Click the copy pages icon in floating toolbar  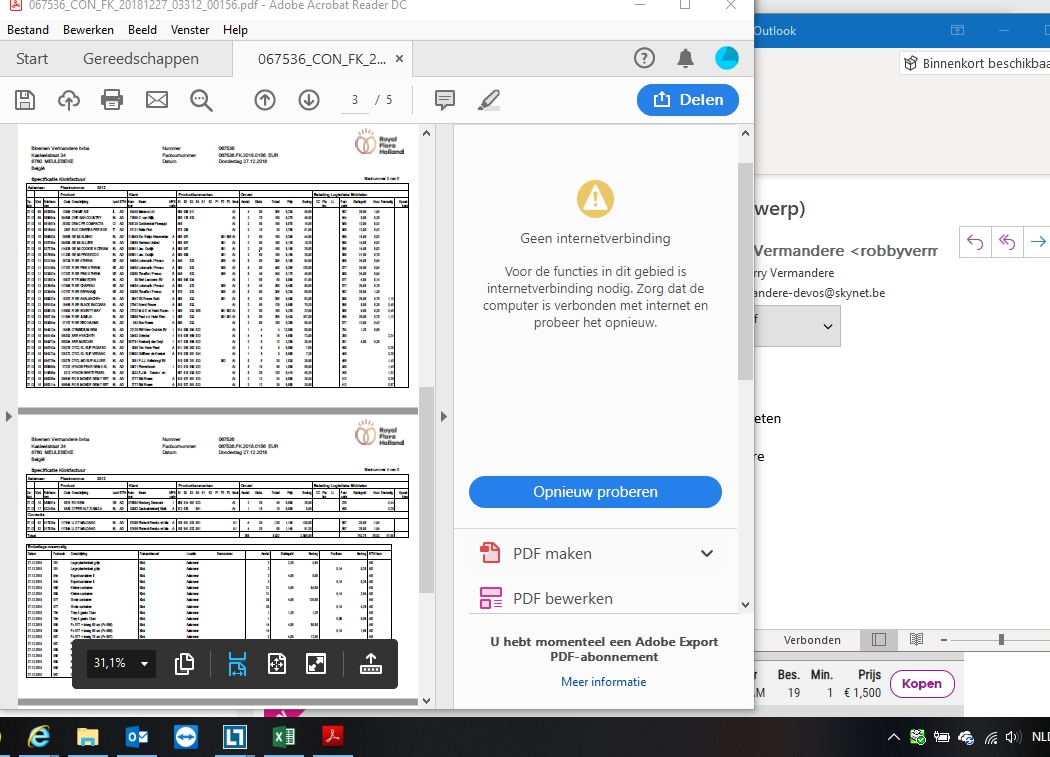click(184, 664)
